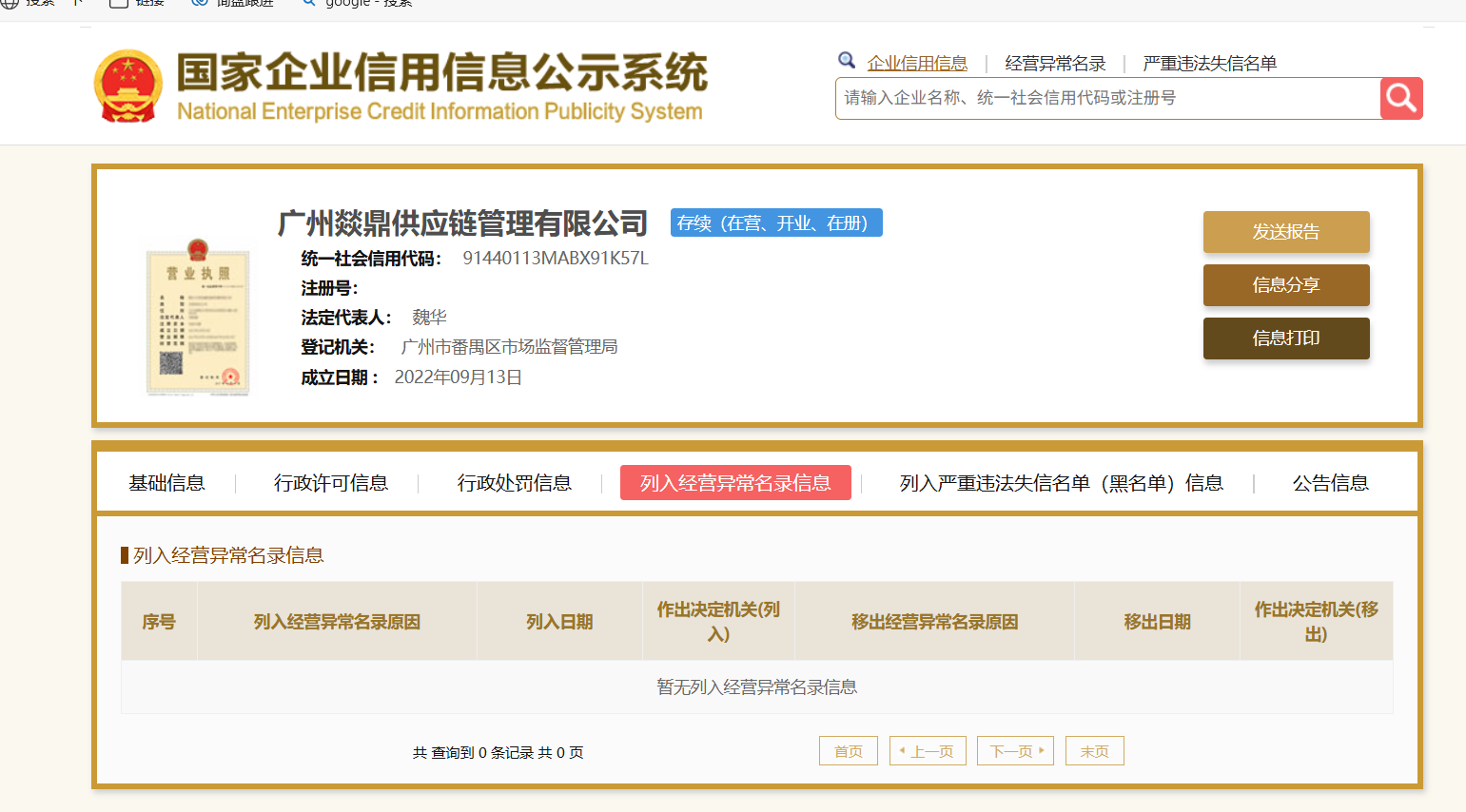Click the 登记机关 field label

click(338, 347)
